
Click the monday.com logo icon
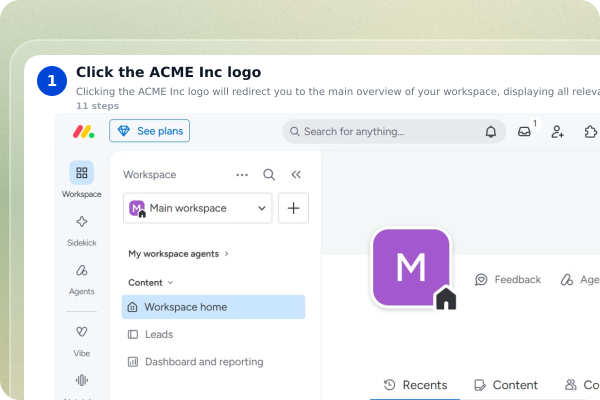tap(83, 131)
